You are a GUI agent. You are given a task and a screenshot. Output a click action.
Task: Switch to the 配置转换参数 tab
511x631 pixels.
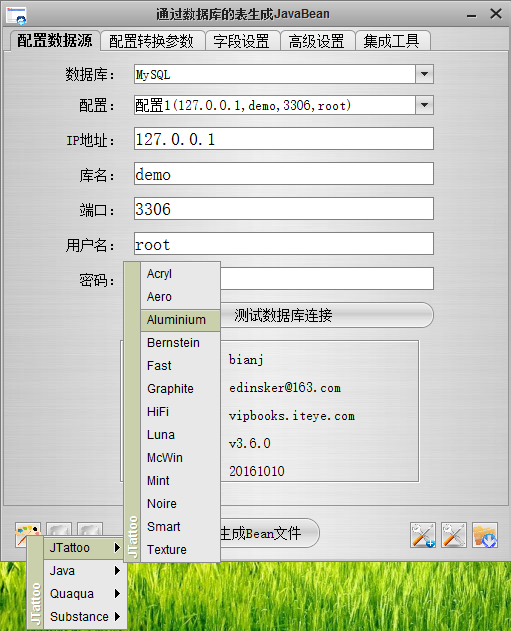click(x=151, y=41)
